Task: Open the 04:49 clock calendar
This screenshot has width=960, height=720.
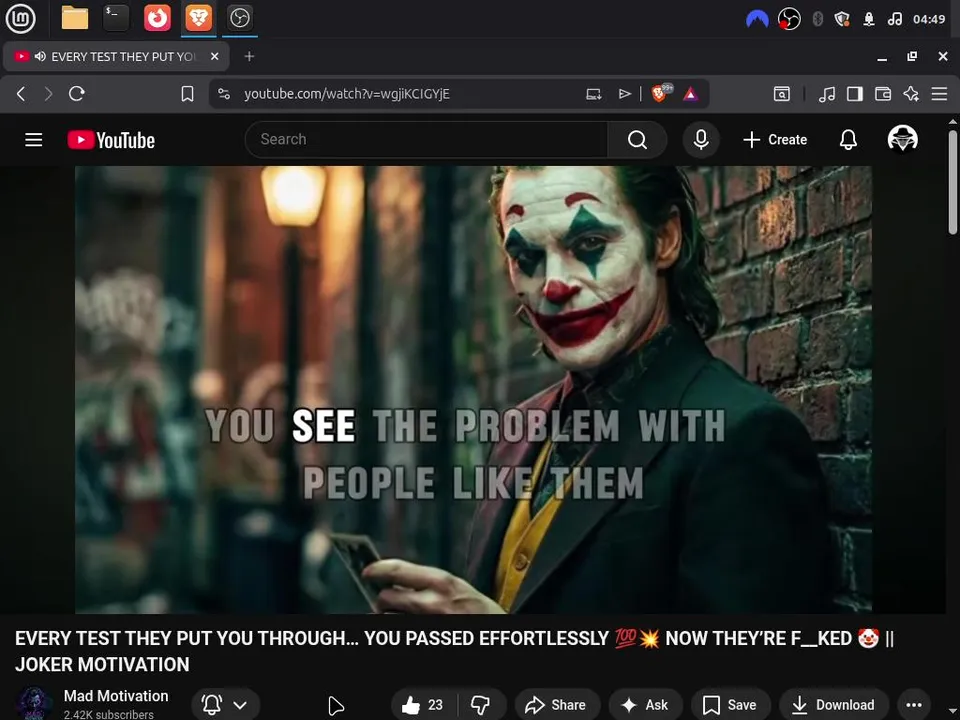Action: click(929, 20)
